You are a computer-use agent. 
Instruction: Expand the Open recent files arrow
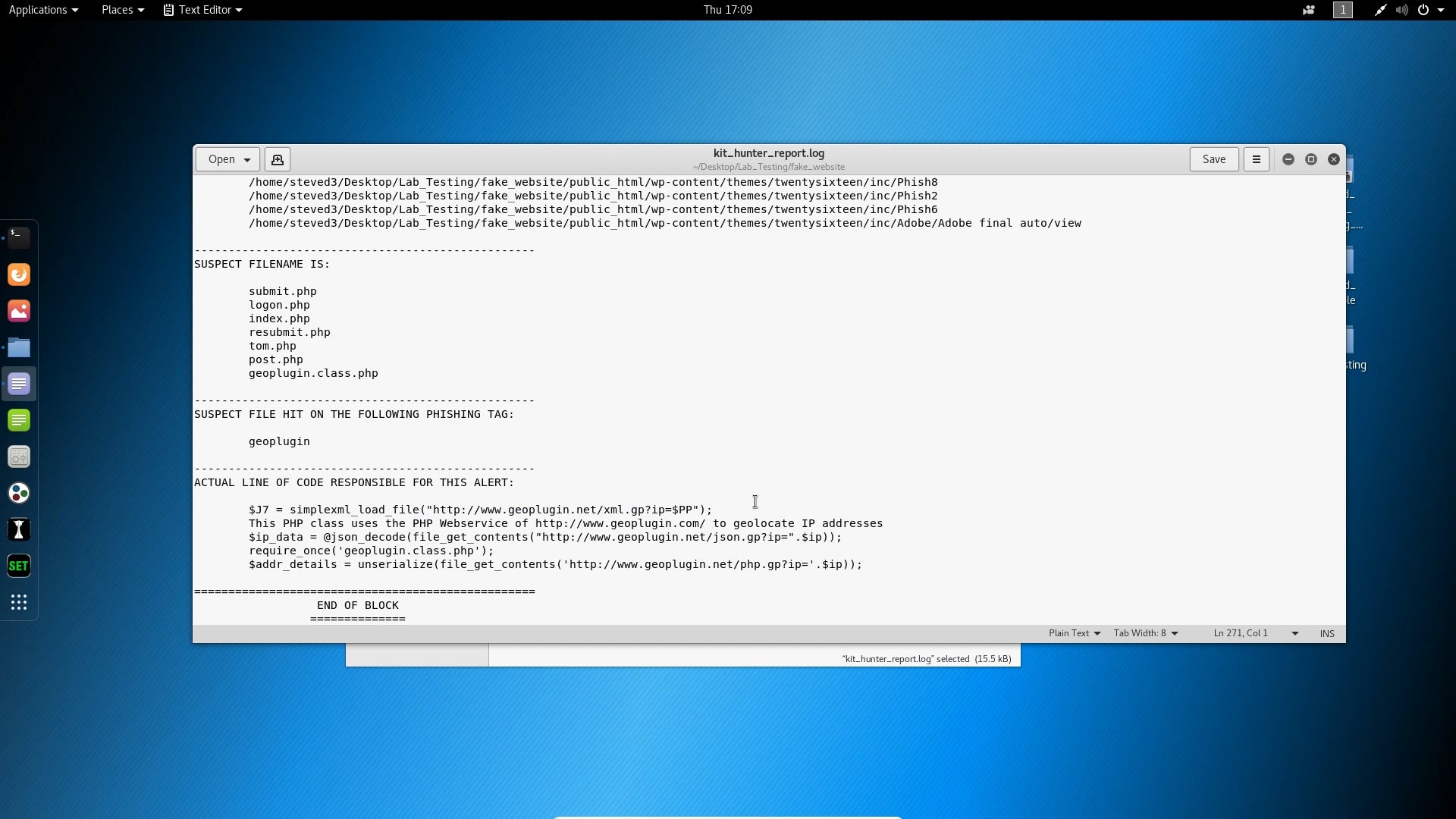coord(247,159)
